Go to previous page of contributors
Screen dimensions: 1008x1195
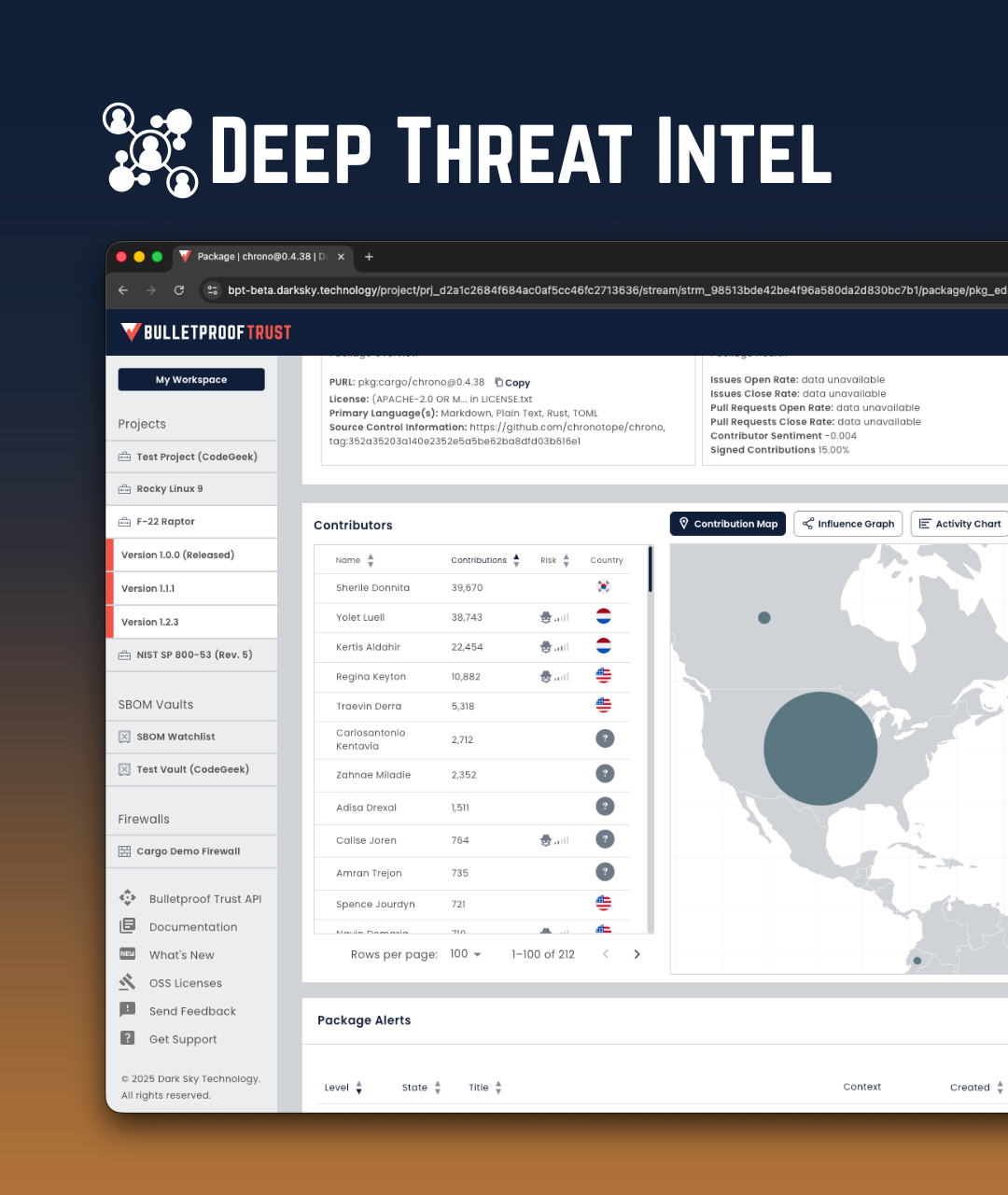pos(606,954)
